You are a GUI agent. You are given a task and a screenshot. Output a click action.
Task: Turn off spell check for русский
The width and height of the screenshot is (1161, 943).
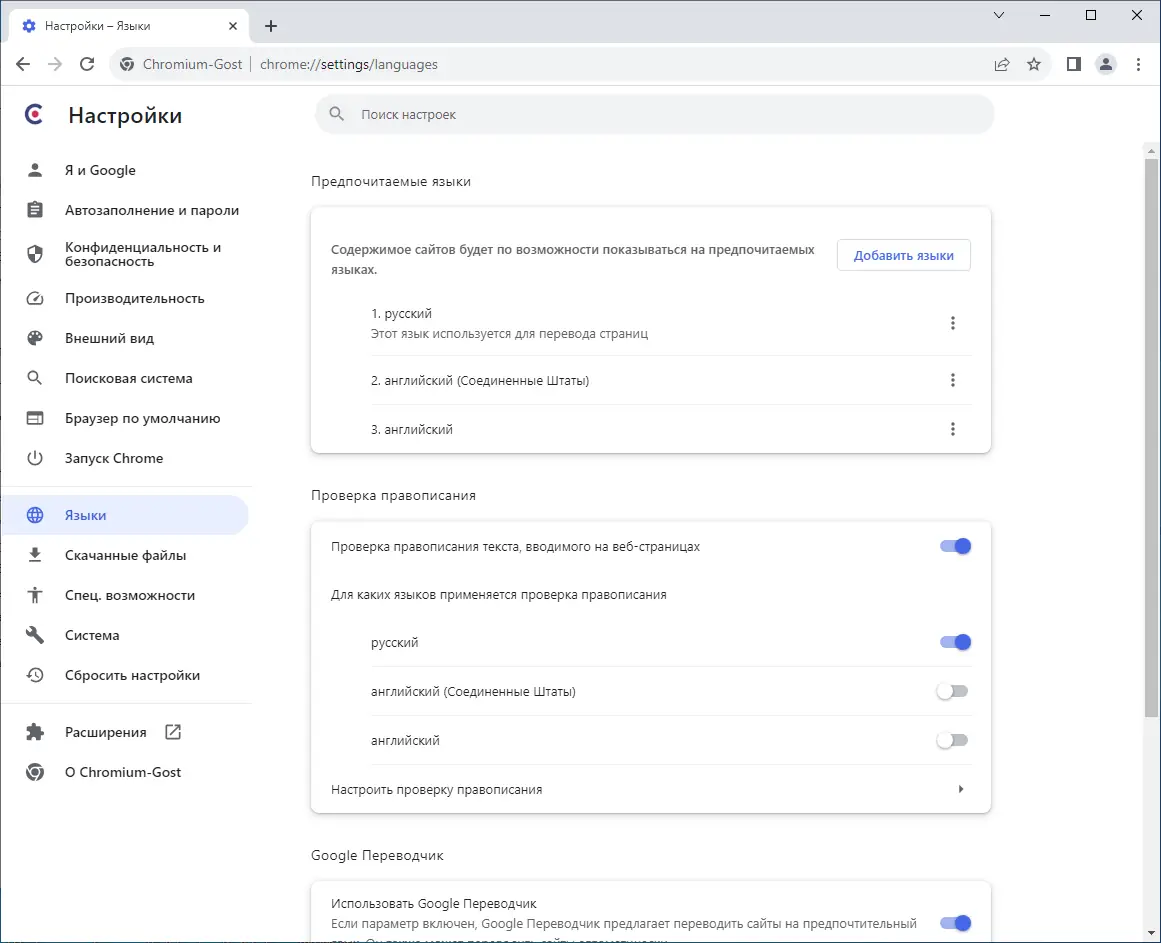point(955,642)
